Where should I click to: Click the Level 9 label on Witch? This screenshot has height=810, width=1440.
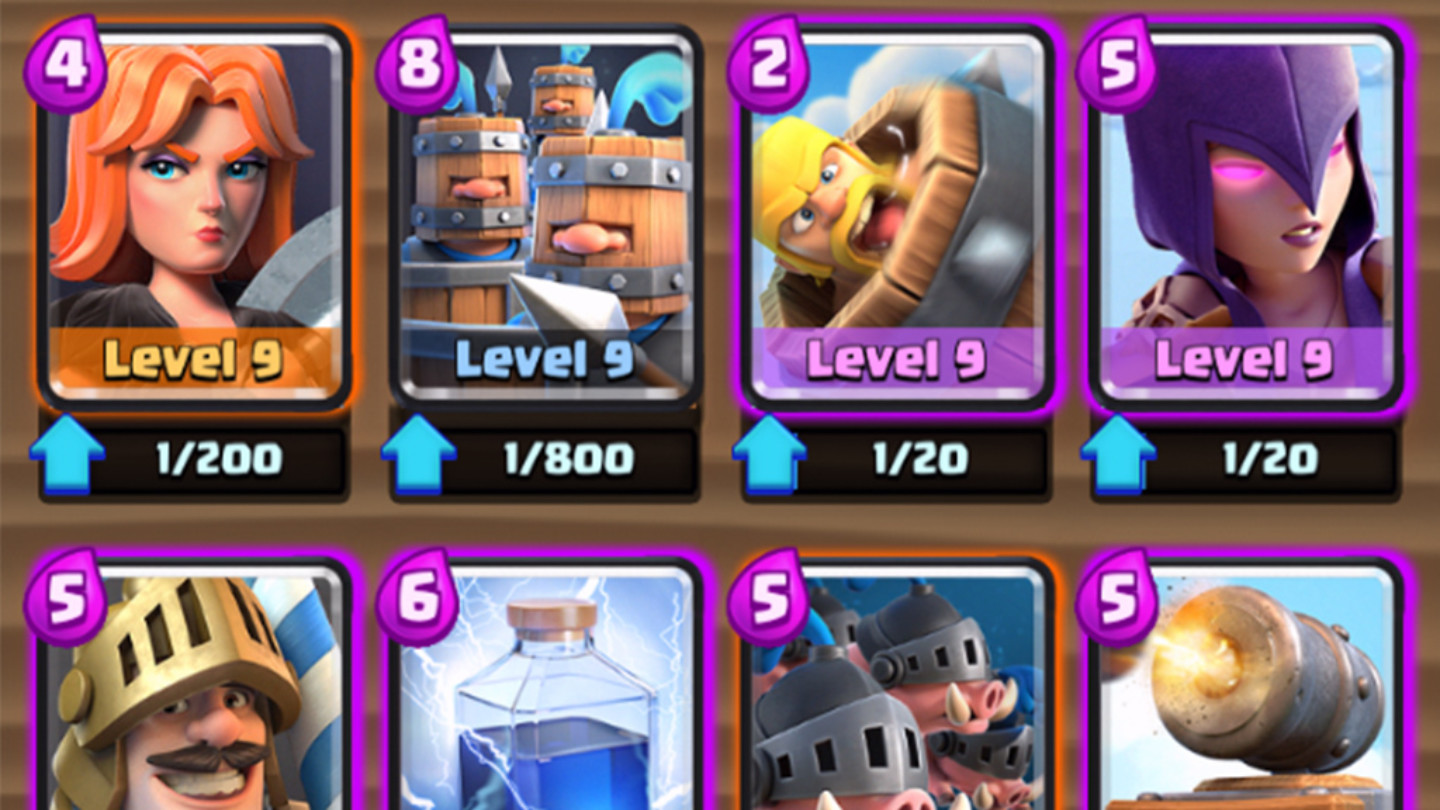pos(1245,360)
